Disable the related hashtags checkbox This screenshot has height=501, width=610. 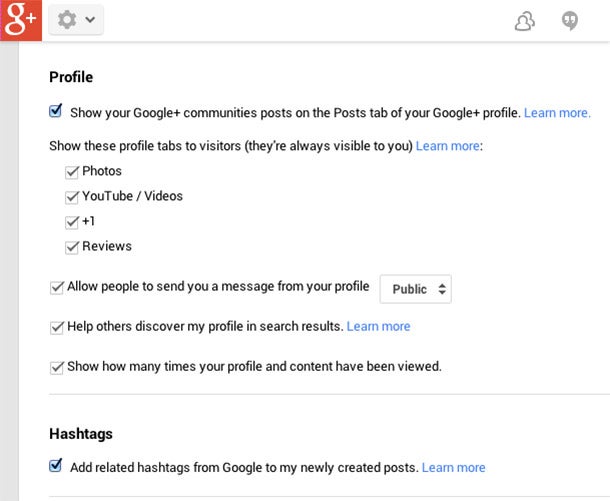56,465
